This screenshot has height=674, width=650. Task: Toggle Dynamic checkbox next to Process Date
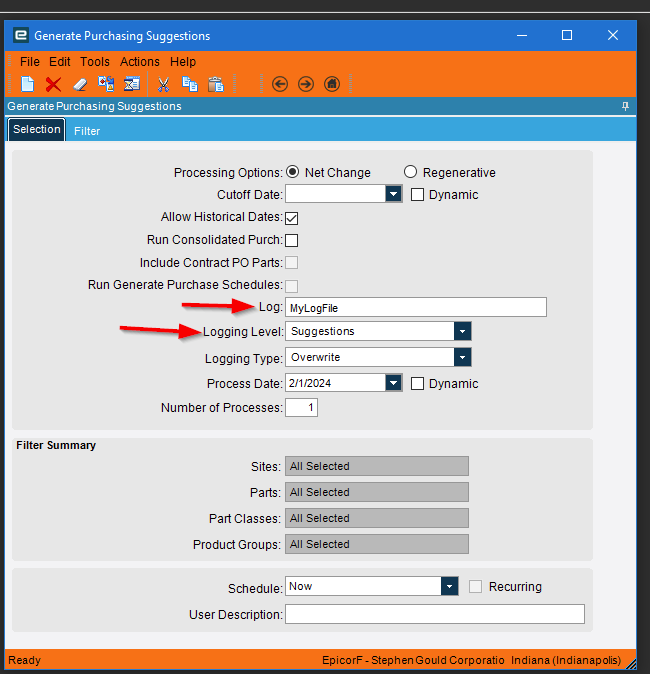point(417,383)
